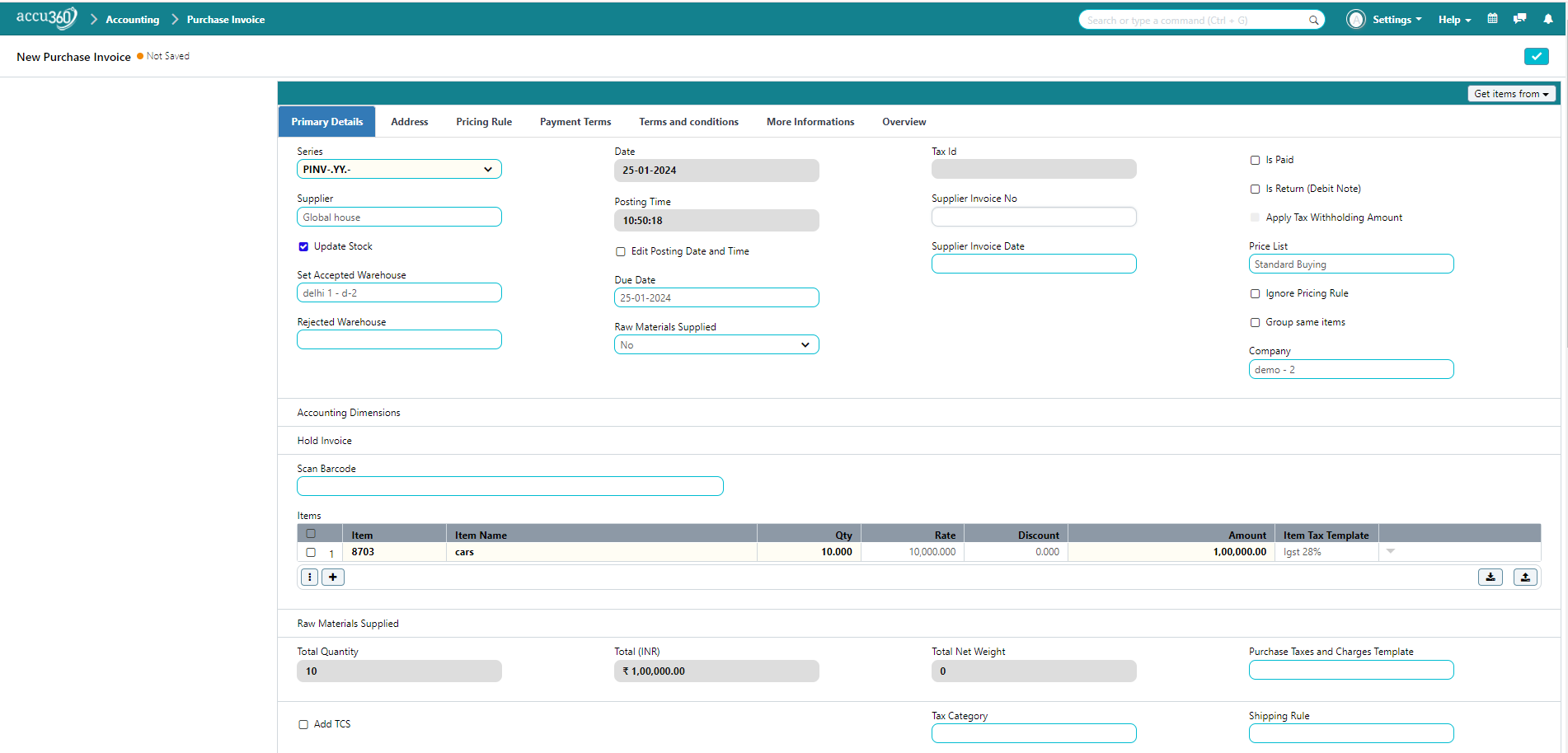Click Qty cell 10.000
Screen dimensions: 1568x753
(x=809, y=552)
